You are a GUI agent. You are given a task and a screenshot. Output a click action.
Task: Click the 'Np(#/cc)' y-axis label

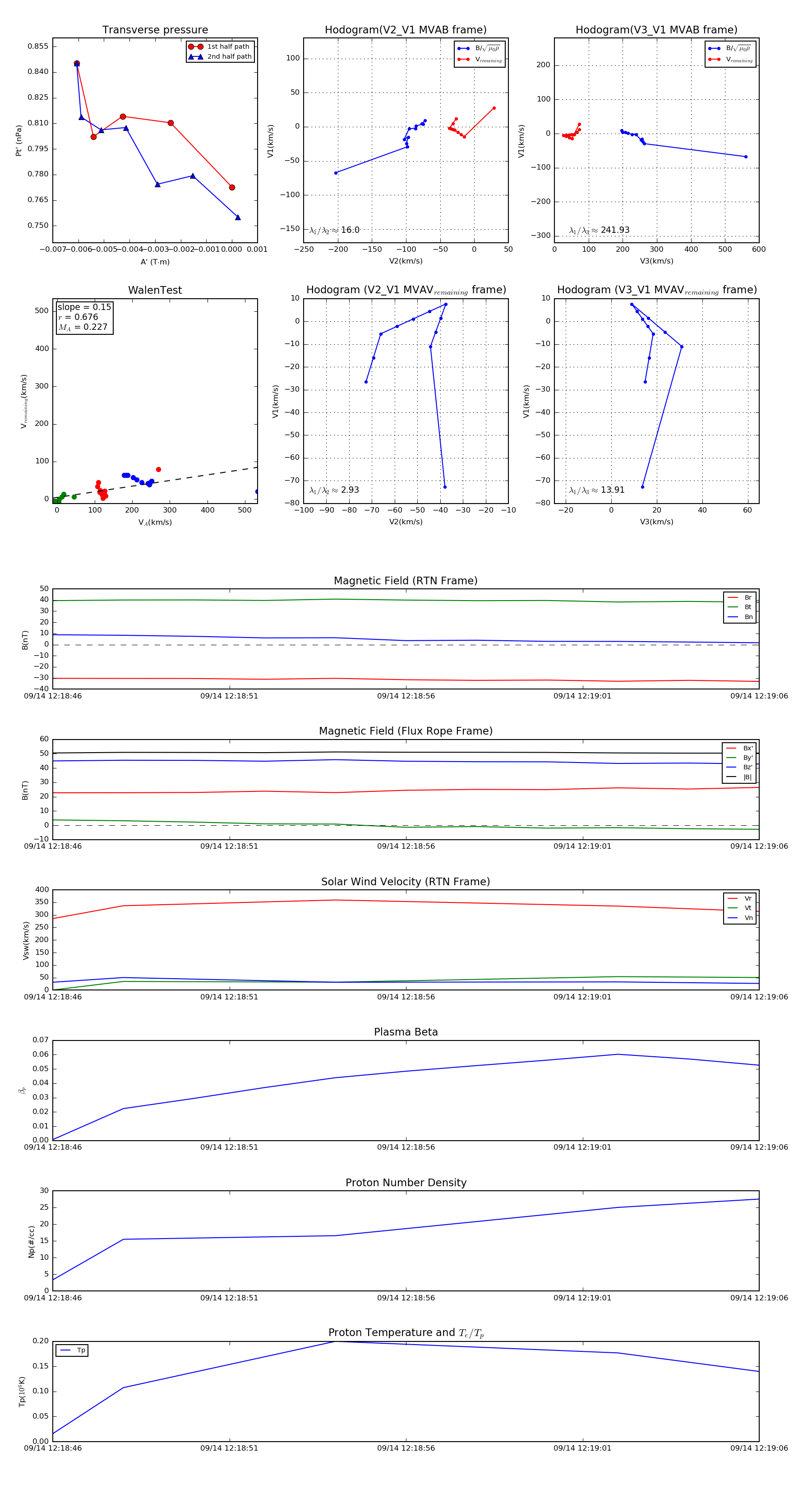click(x=31, y=1242)
